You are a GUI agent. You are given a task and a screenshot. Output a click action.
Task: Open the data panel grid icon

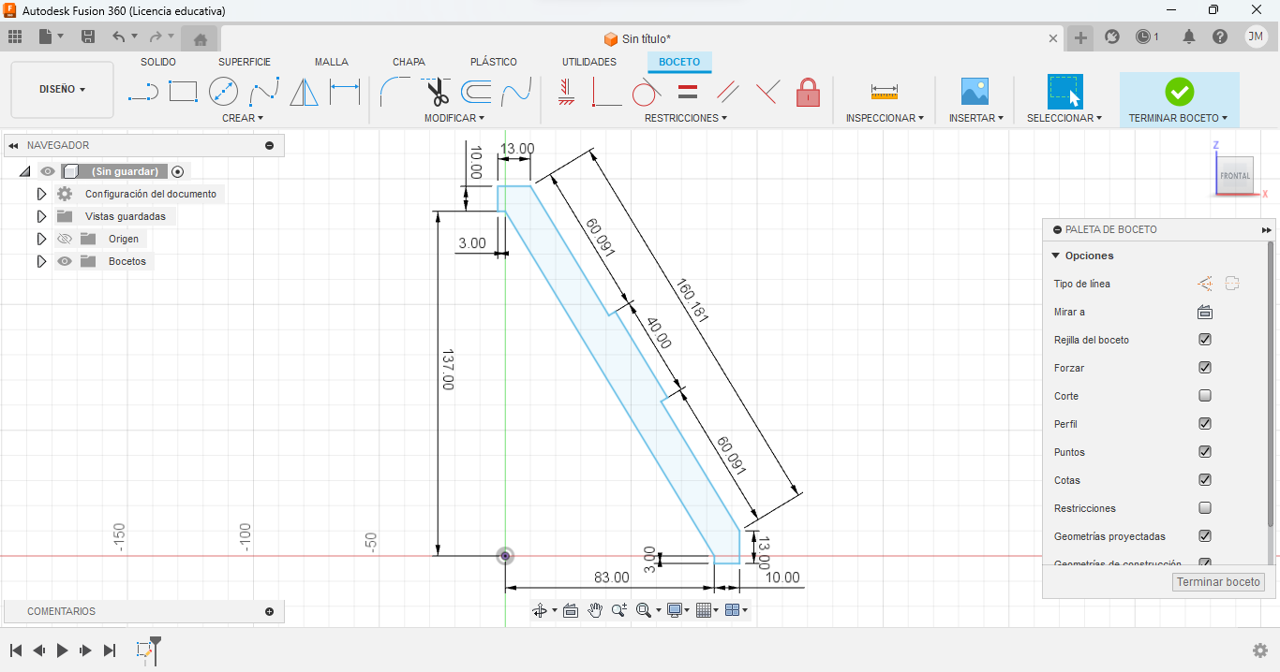point(15,37)
